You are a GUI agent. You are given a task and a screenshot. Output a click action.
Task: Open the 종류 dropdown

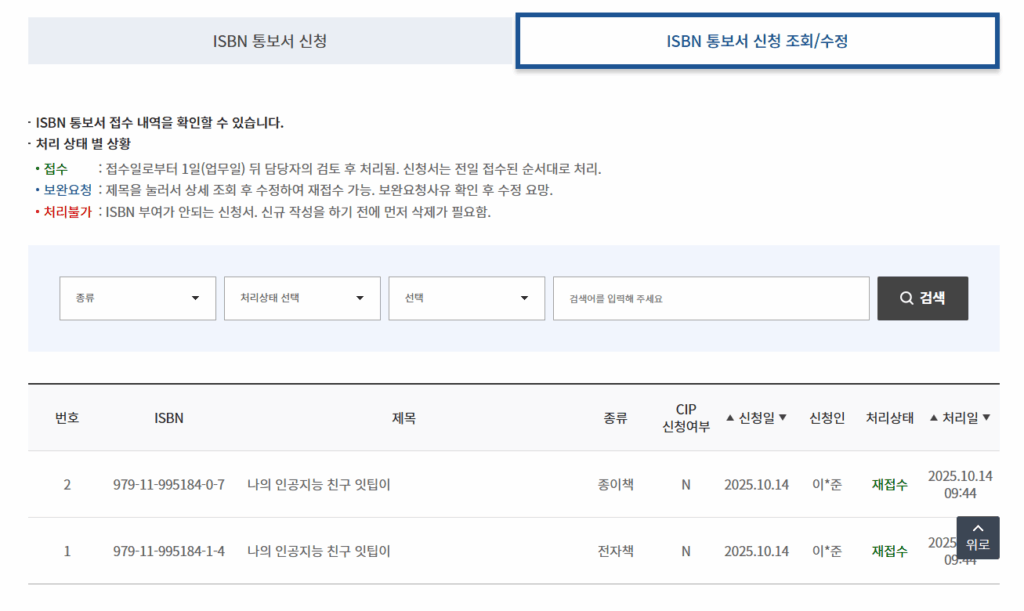[x=138, y=298]
